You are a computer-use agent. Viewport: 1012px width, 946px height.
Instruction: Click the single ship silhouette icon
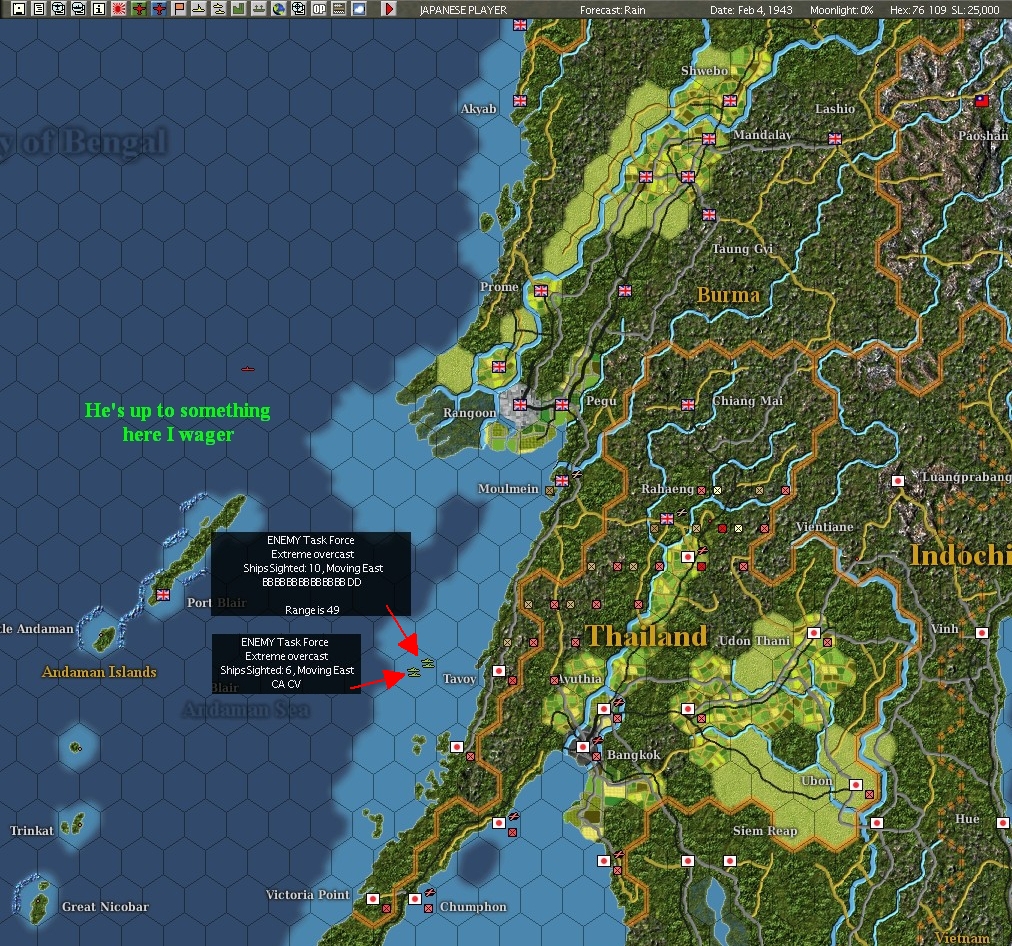click(199, 8)
